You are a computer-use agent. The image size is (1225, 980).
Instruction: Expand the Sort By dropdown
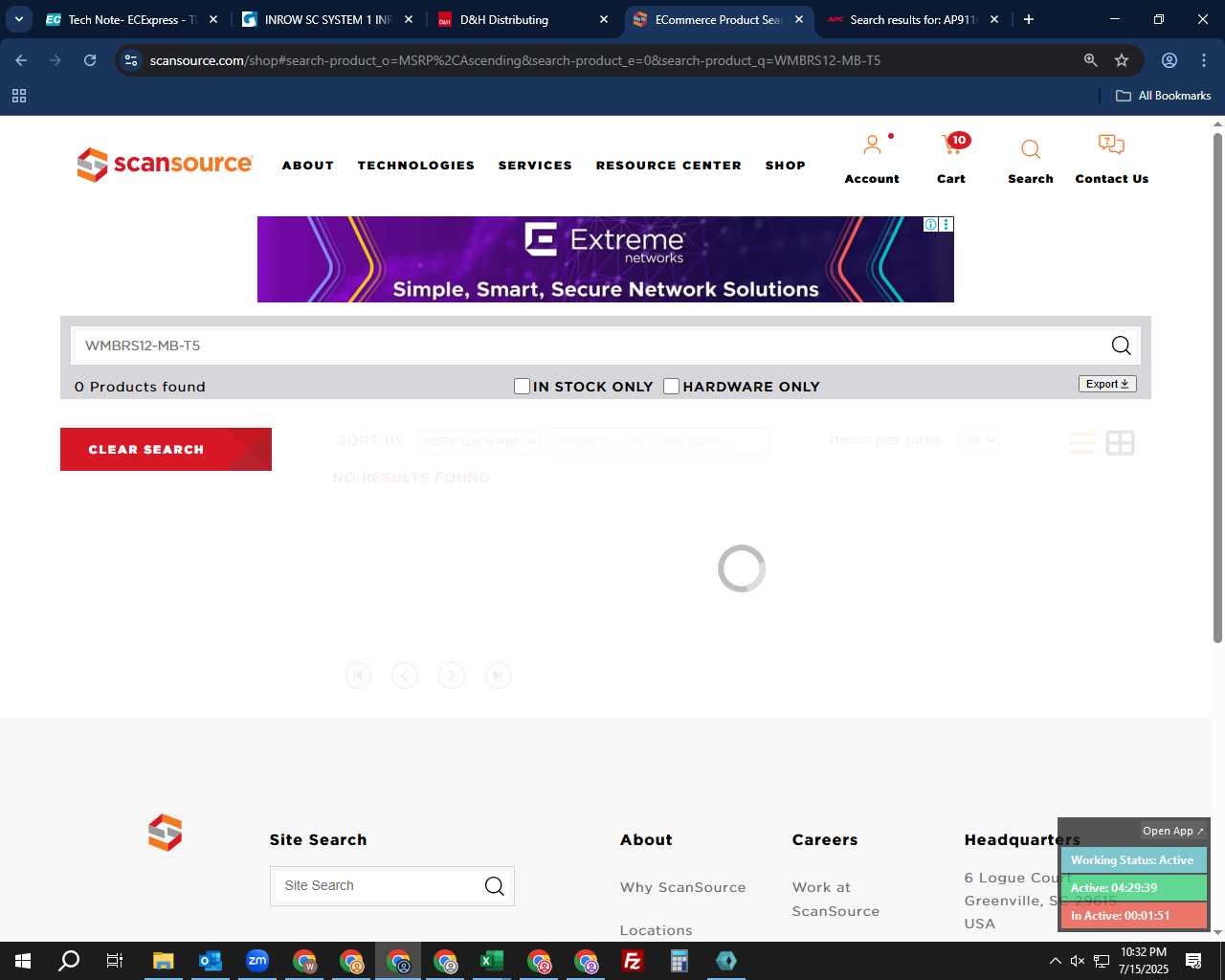tap(479, 441)
